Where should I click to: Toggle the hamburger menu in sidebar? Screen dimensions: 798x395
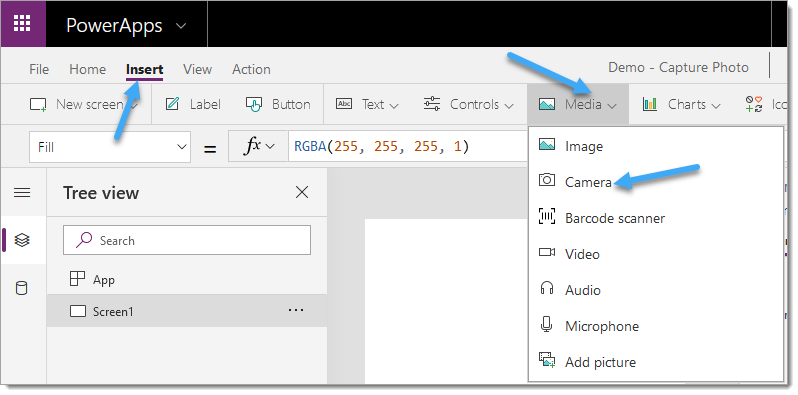pos(22,192)
